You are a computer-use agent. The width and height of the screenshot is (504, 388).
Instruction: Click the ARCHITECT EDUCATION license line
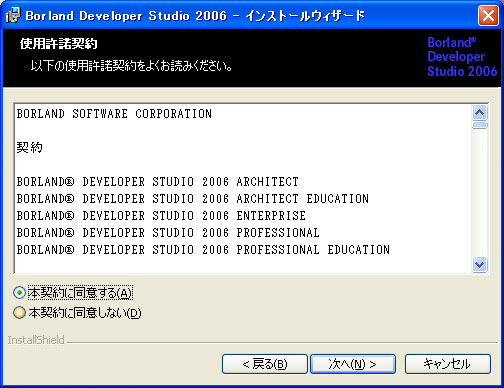pyautogui.click(x=193, y=199)
